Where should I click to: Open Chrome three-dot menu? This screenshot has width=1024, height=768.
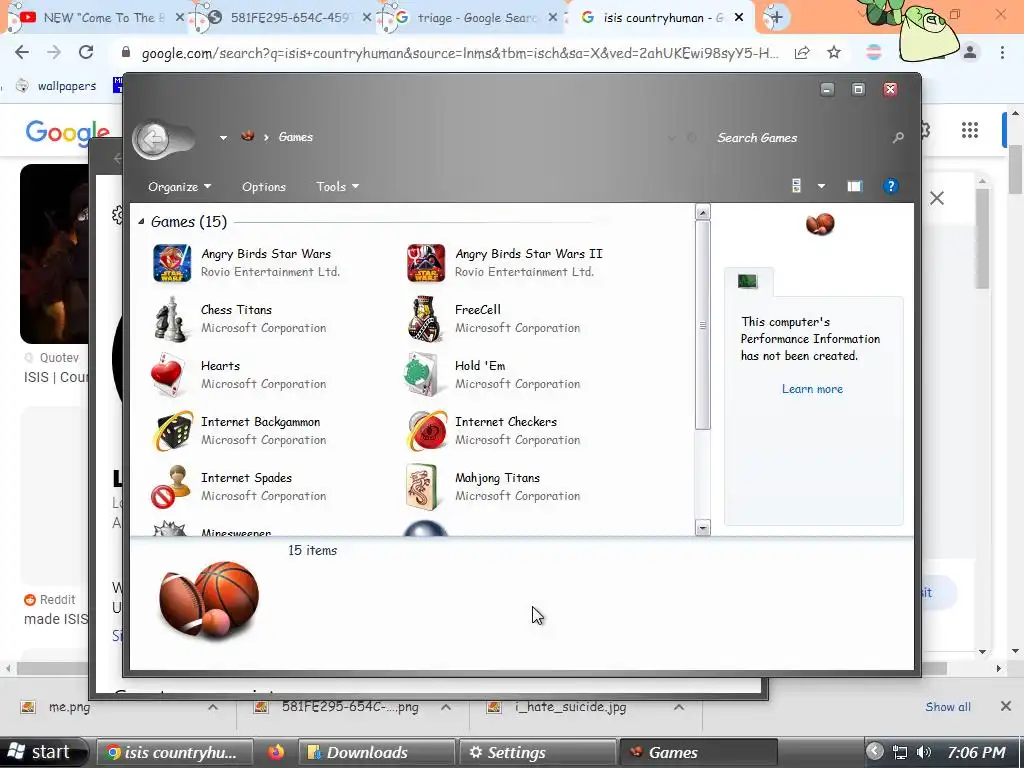coord(1002,52)
